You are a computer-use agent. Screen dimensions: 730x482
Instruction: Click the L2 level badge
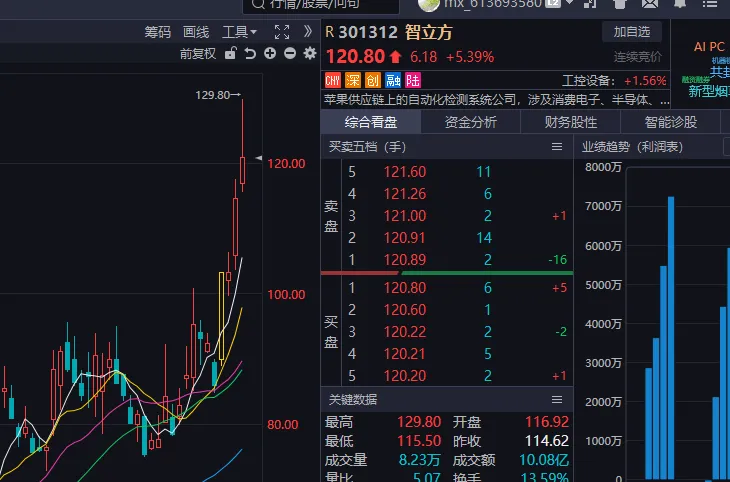pyautogui.click(x=553, y=3)
